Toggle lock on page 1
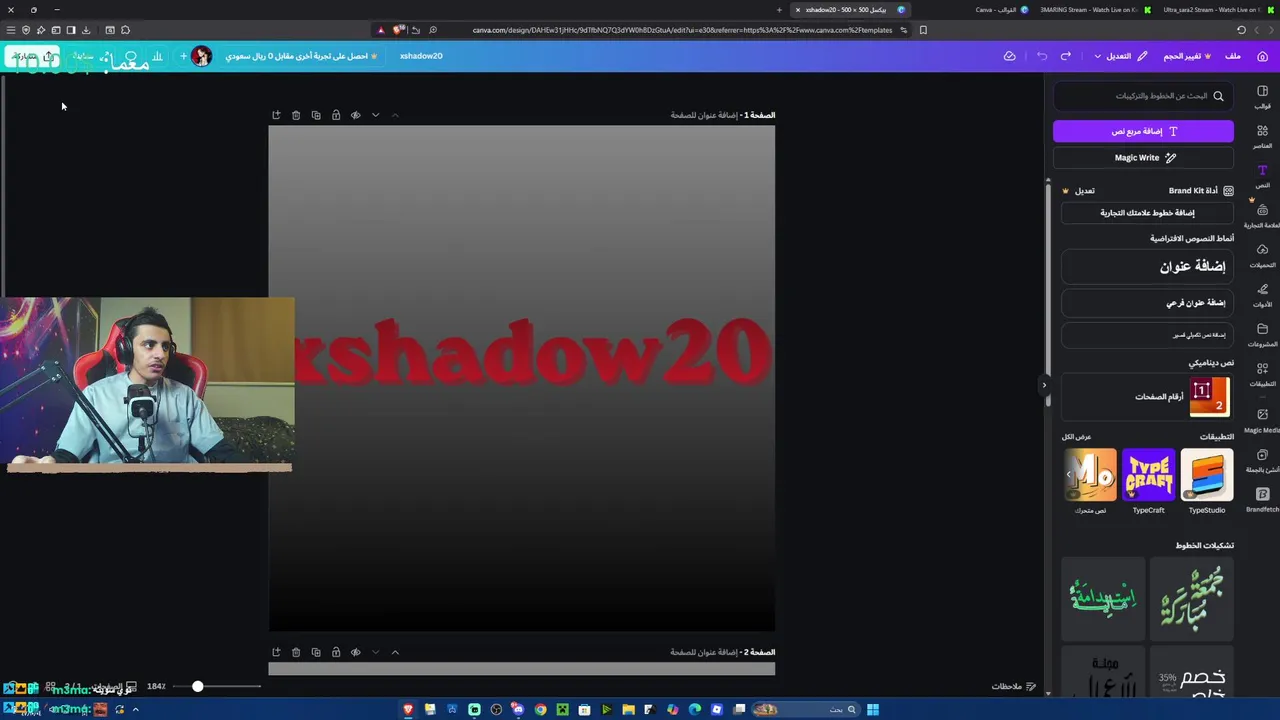This screenshot has height=720, width=1280. click(336, 115)
